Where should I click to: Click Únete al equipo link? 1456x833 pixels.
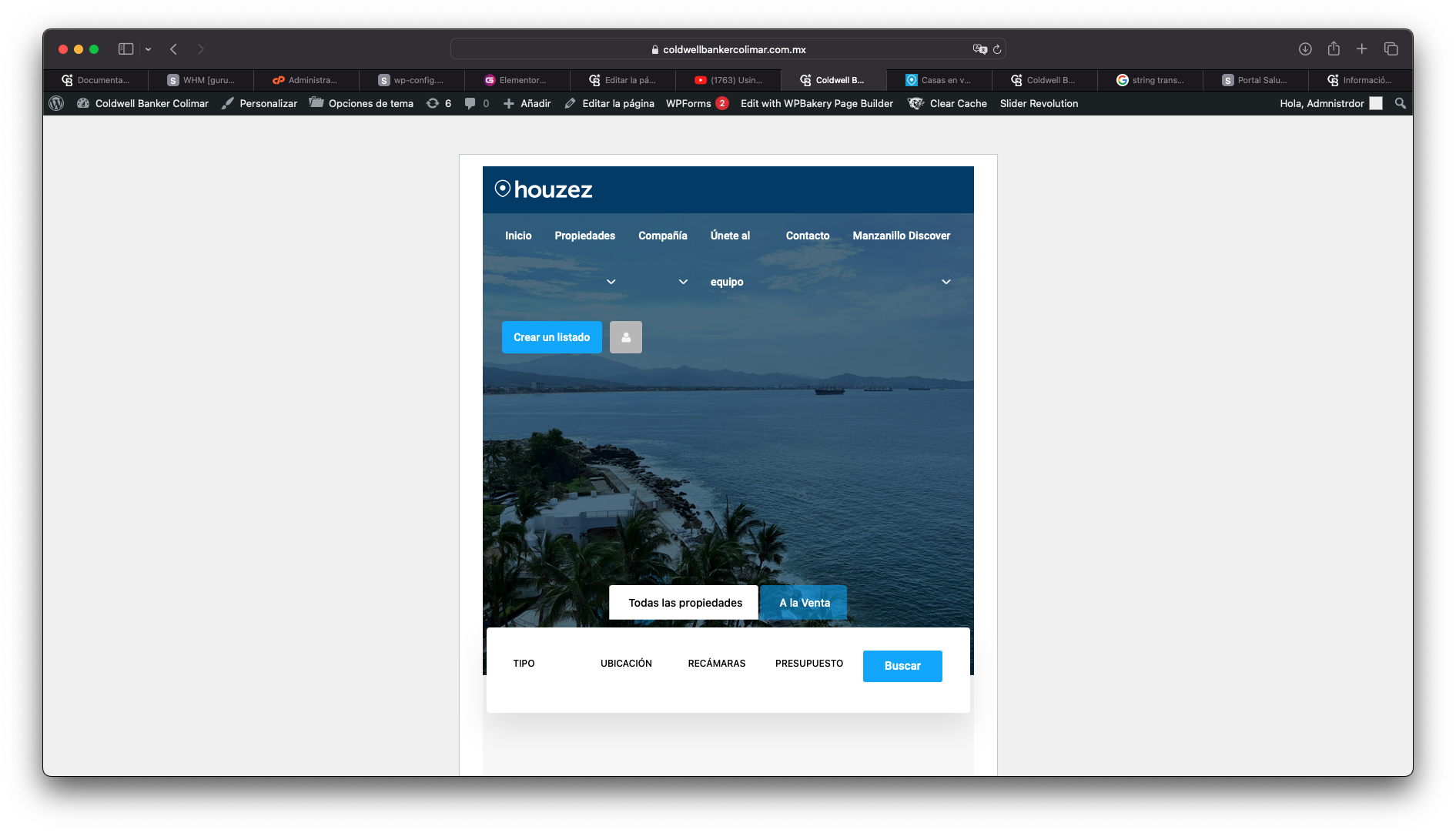click(x=730, y=259)
